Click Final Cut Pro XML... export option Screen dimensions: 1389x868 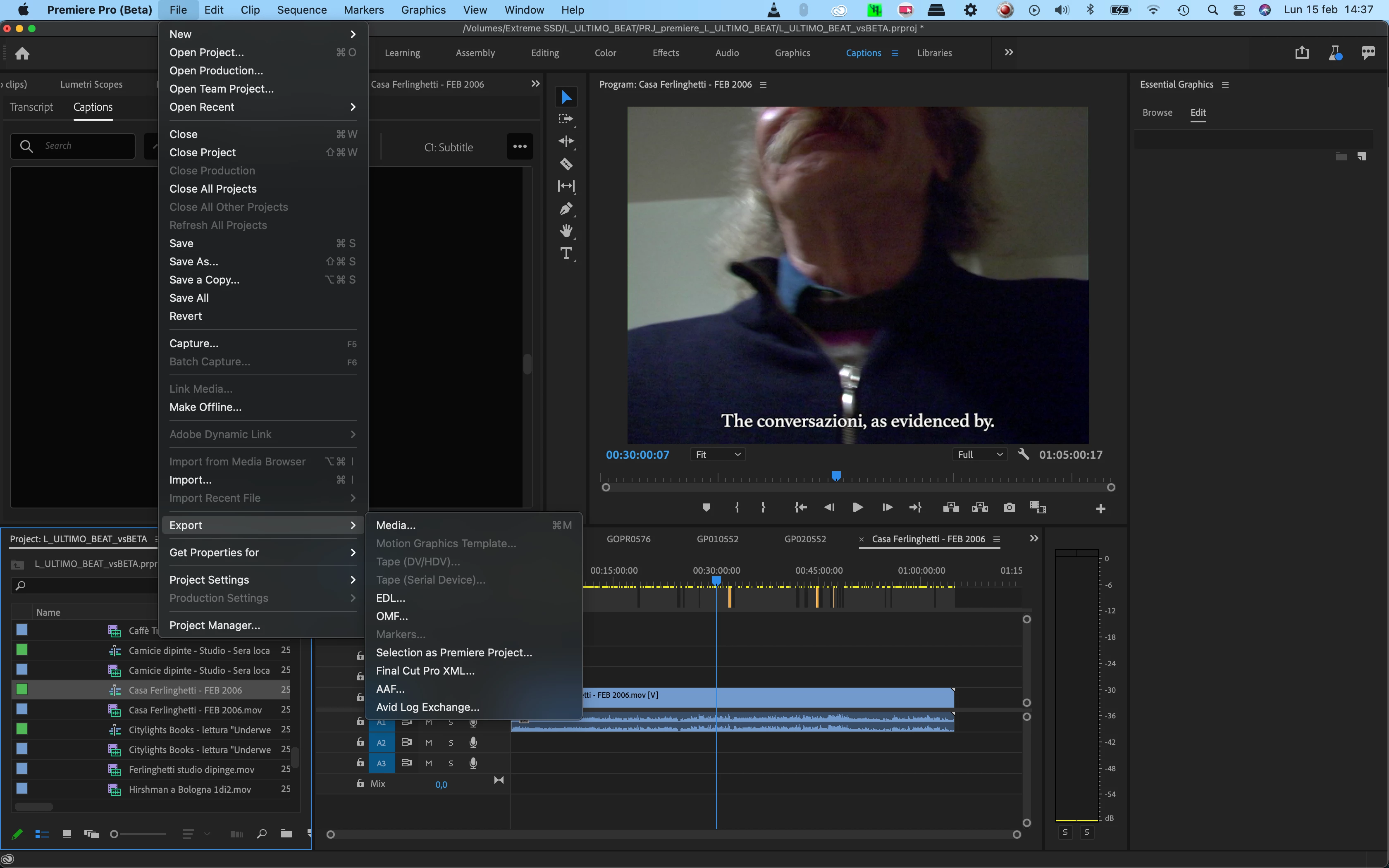(425, 670)
